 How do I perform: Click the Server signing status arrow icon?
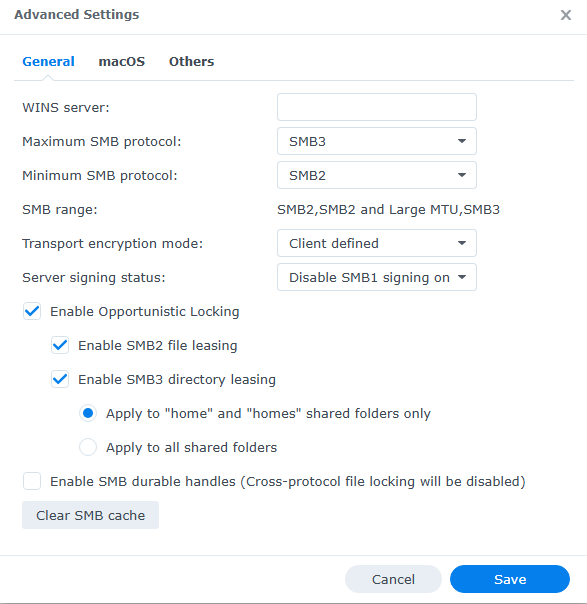click(x=462, y=277)
